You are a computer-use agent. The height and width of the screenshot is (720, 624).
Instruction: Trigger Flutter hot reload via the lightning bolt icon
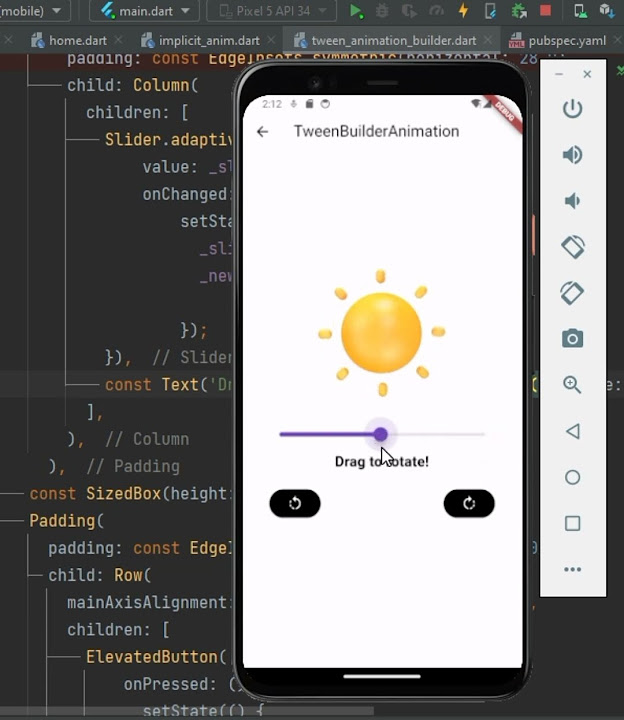pos(463,10)
